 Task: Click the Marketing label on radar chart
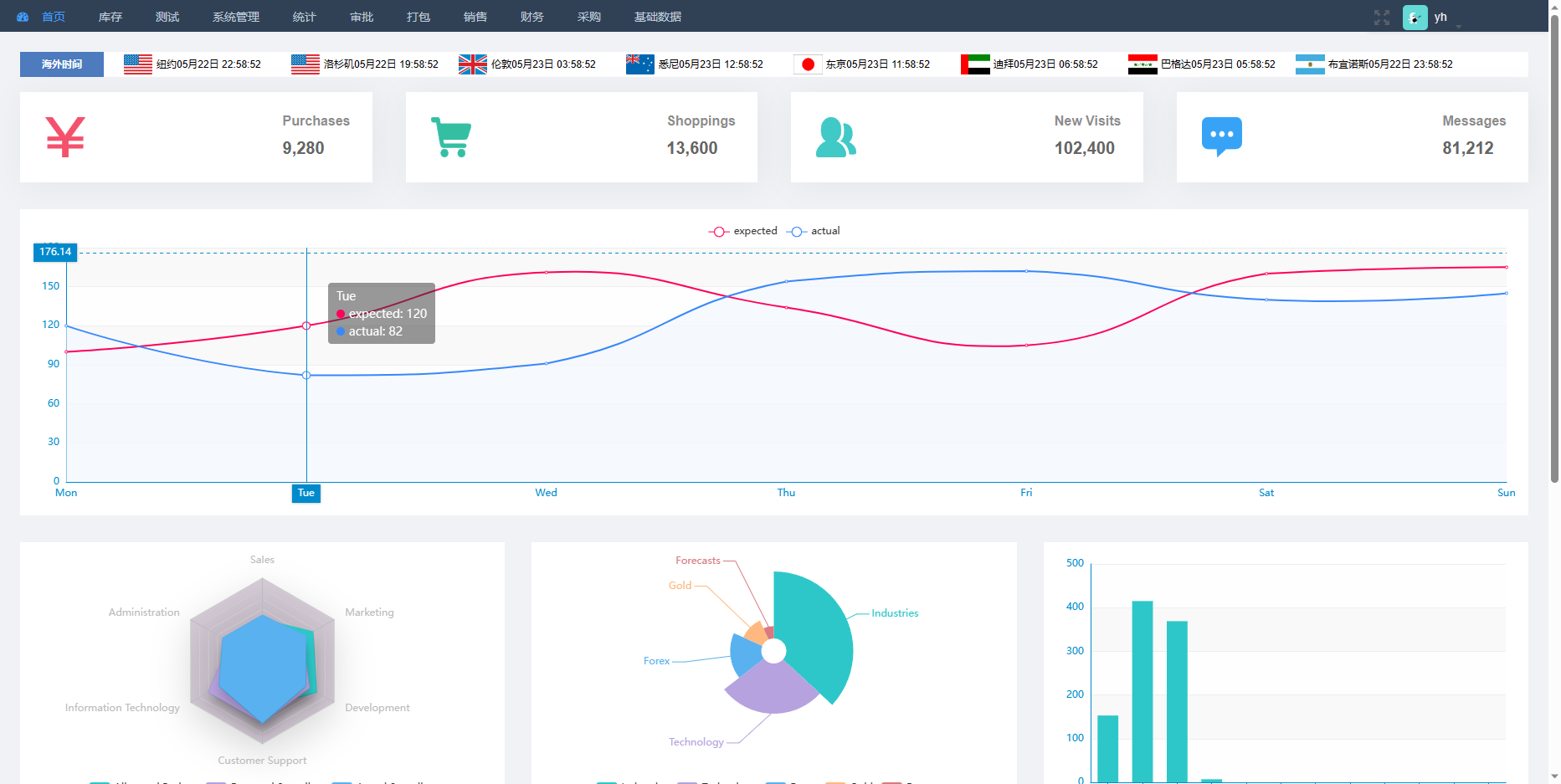click(x=369, y=612)
